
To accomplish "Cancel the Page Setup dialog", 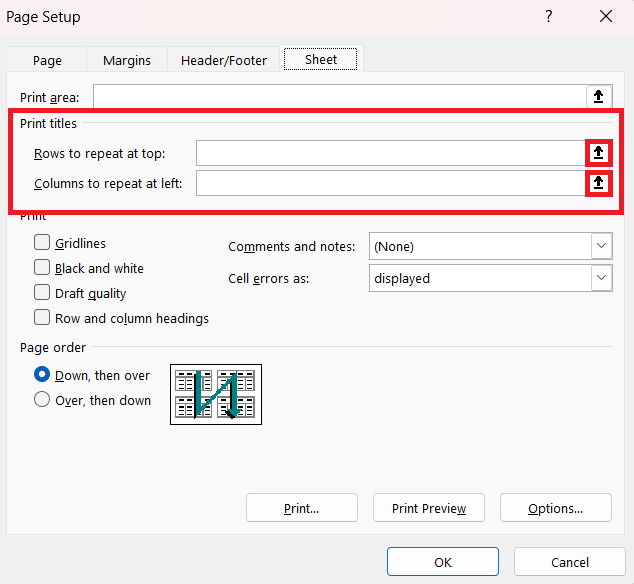I will pyautogui.click(x=570, y=562).
